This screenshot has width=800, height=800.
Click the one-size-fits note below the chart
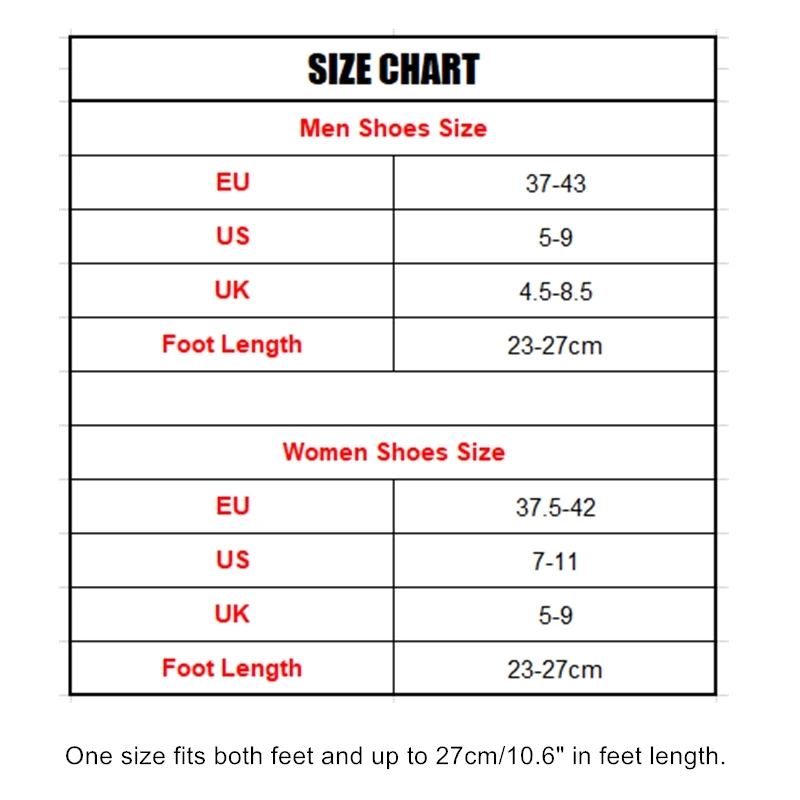click(x=395, y=756)
